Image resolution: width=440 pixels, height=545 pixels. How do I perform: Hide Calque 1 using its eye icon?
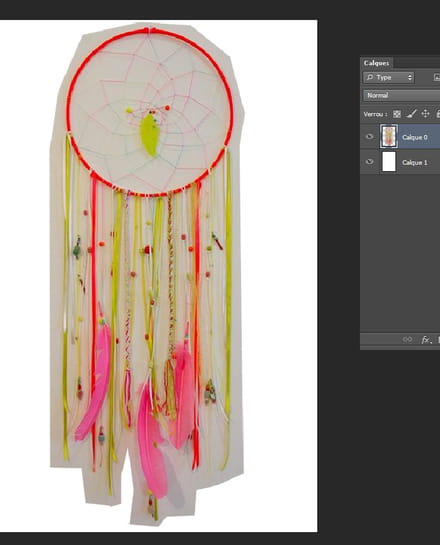pyautogui.click(x=370, y=162)
